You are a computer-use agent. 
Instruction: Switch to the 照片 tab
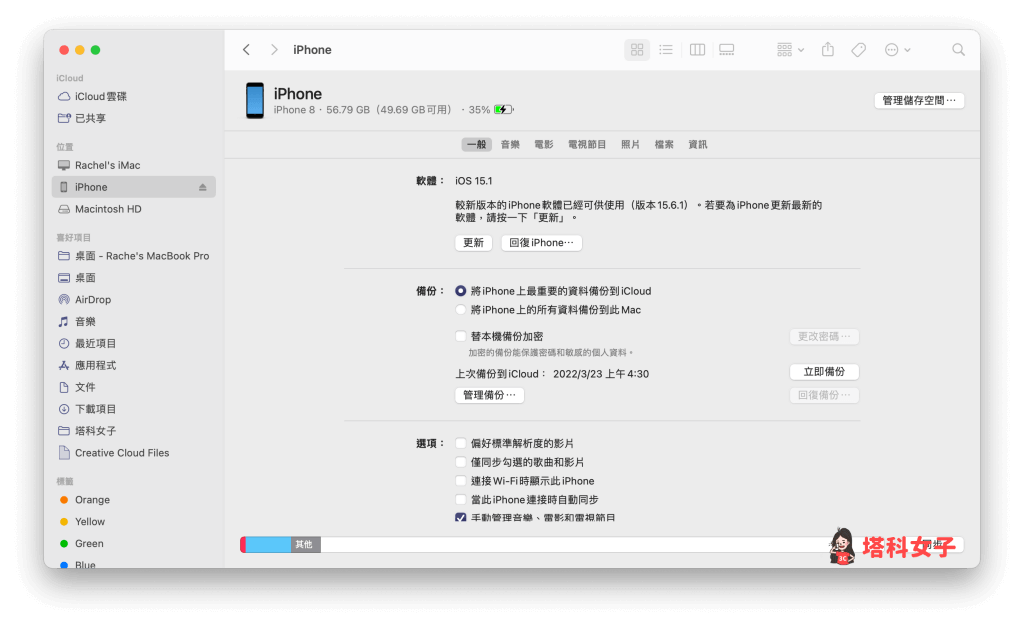(x=630, y=144)
